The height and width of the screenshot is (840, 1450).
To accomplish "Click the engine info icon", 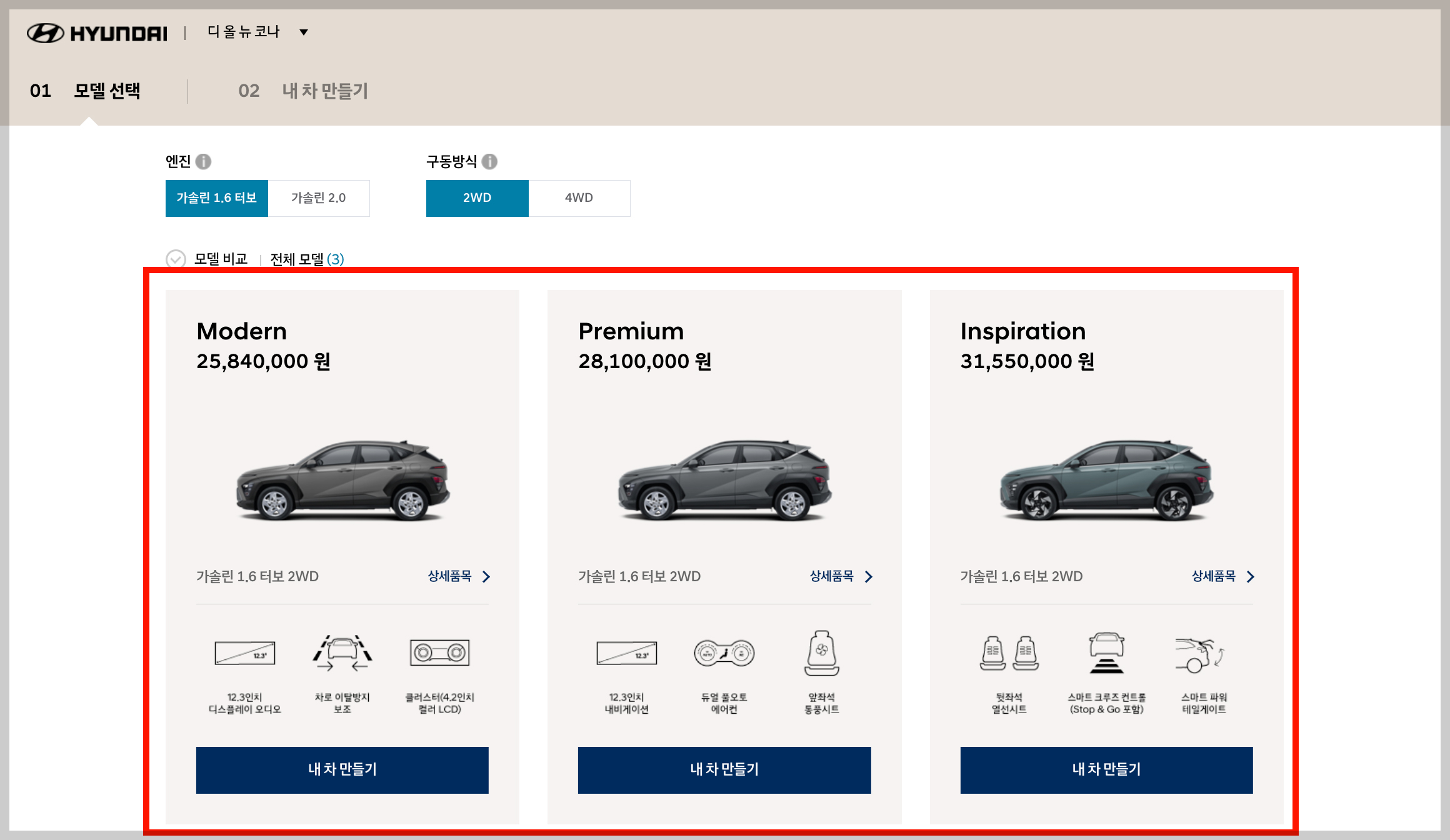I will pos(203,162).
